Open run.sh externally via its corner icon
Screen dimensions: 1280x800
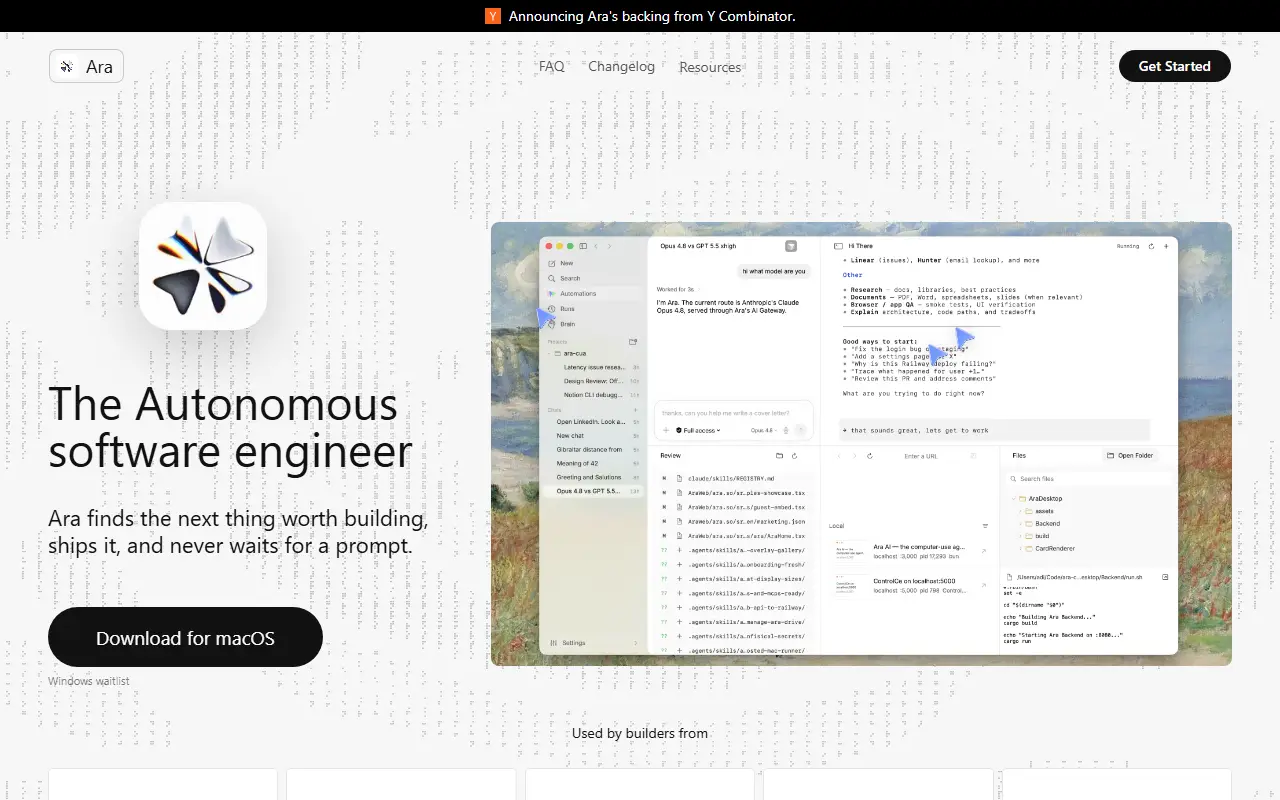point(1165,577)
